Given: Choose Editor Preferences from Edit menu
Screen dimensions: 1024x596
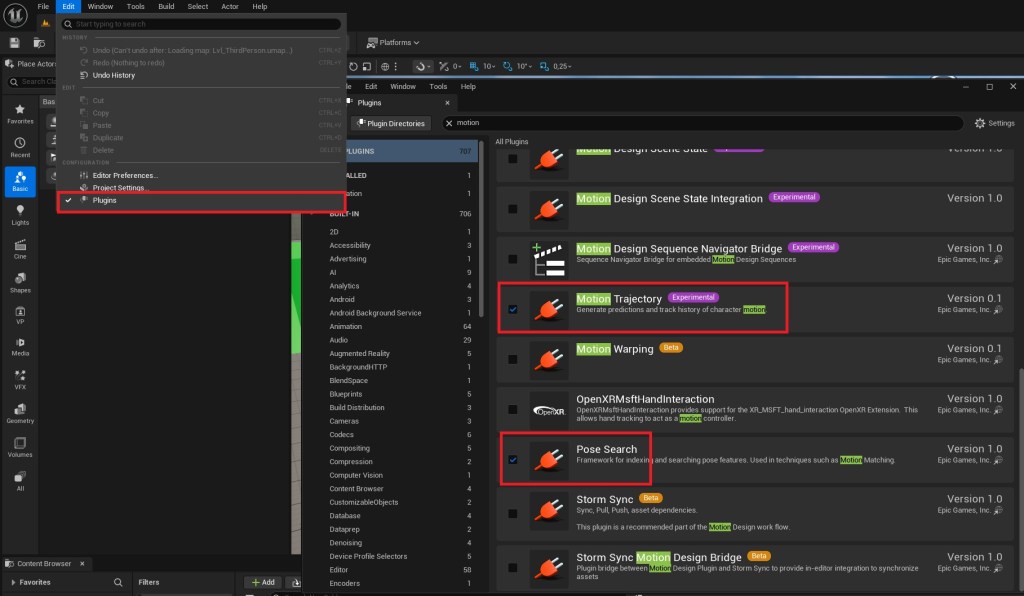Looking at the screenshot, I should click(x=125, y=175).
